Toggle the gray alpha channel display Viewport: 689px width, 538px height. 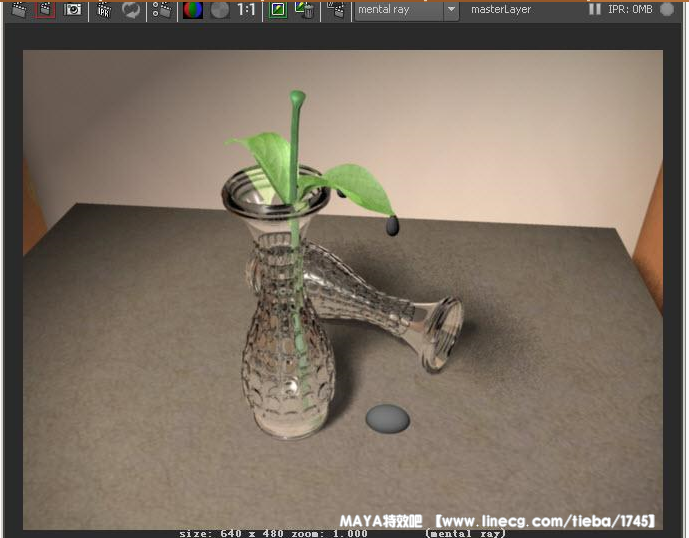(219, 10)
